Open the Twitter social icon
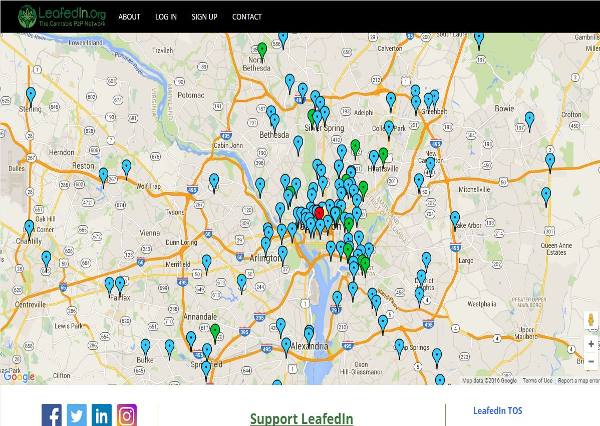Image resolution: width=600 pixels, height=426 pixels. (77, 415)
